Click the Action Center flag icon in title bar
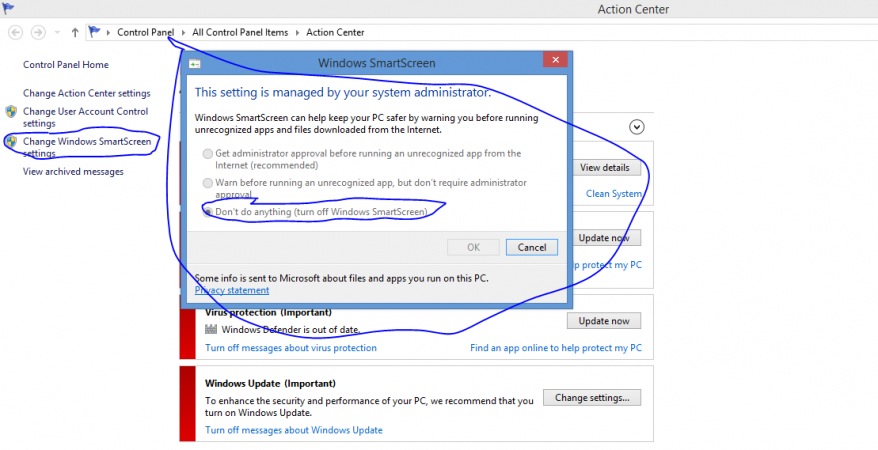The width and height of the screenshot is (878, 450). (x=8, y=8)
